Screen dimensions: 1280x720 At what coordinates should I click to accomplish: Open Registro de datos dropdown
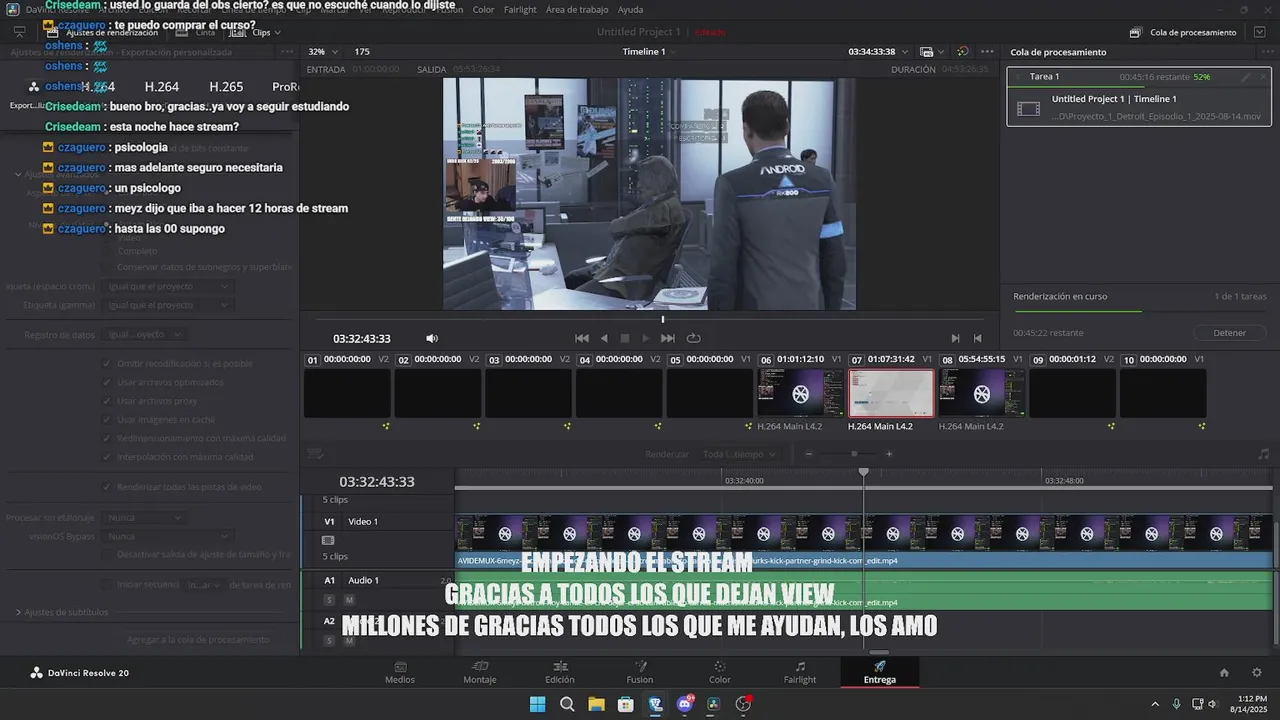[144, 335]
